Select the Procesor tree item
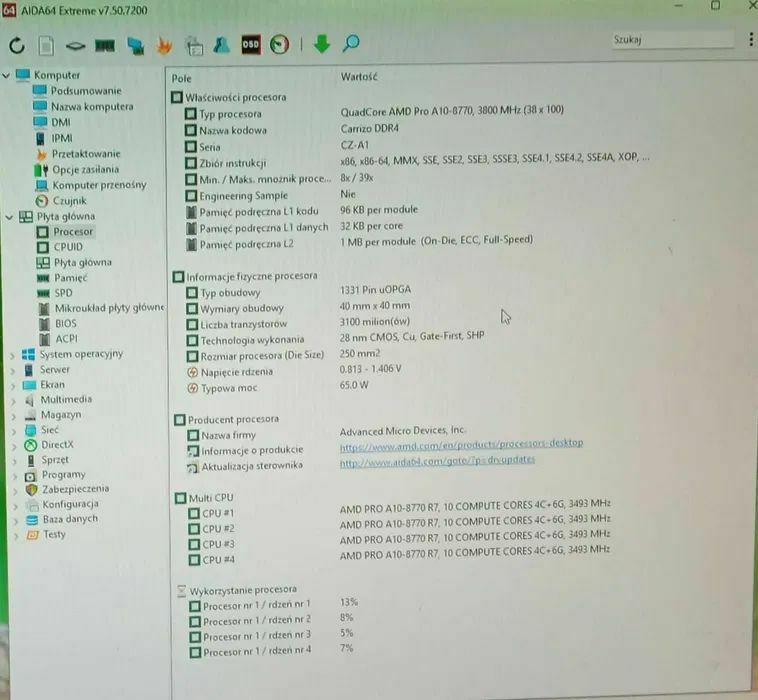The image size is (758, 700). tap(73, 232)
